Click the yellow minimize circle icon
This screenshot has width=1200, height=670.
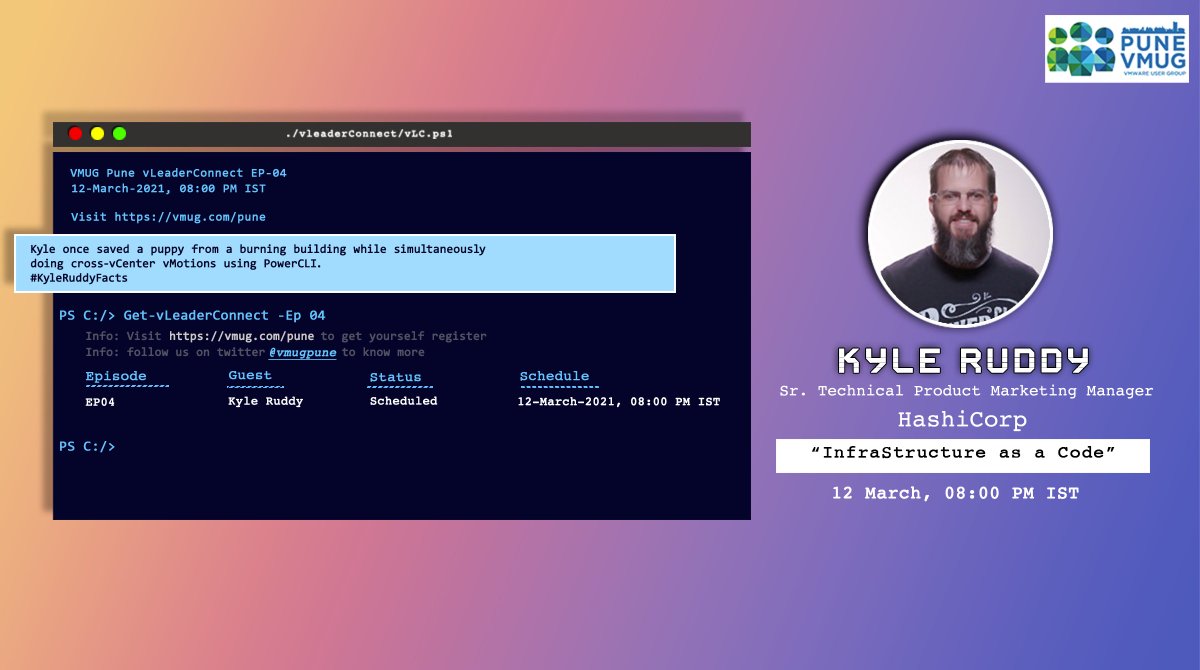click(x=97, y=132)
